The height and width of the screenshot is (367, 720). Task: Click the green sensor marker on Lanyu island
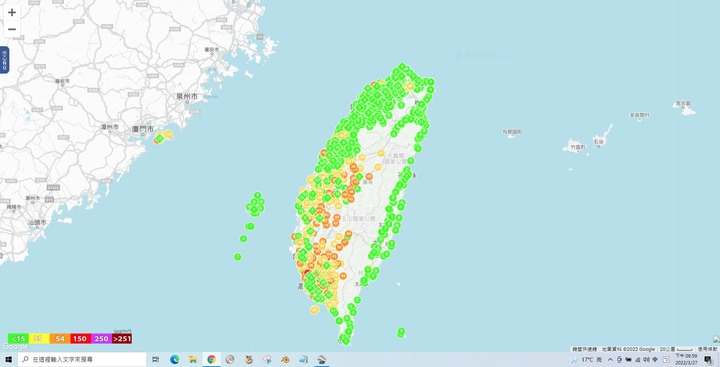401,332
